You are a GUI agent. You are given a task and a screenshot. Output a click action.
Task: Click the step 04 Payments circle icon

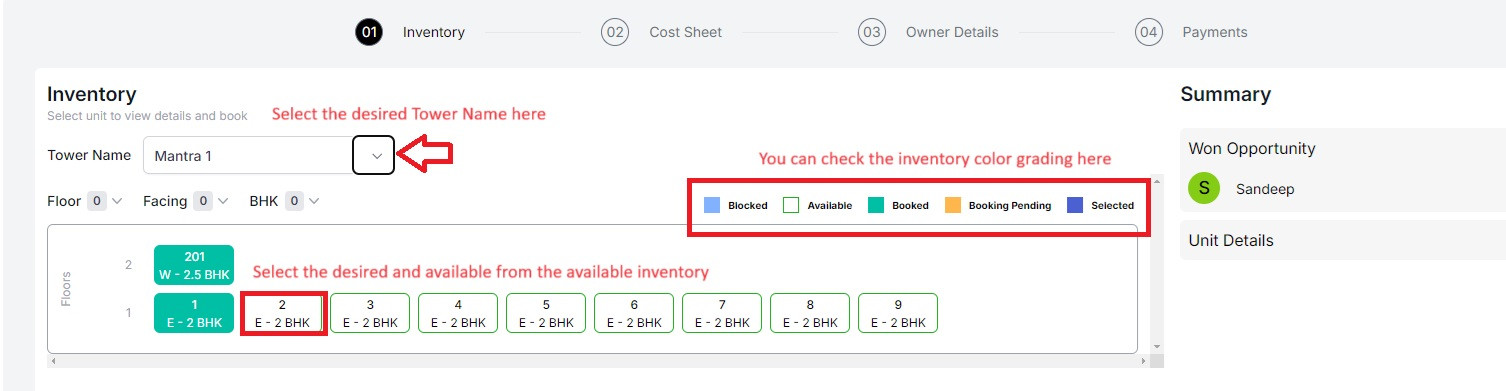tap(1149, 32)
